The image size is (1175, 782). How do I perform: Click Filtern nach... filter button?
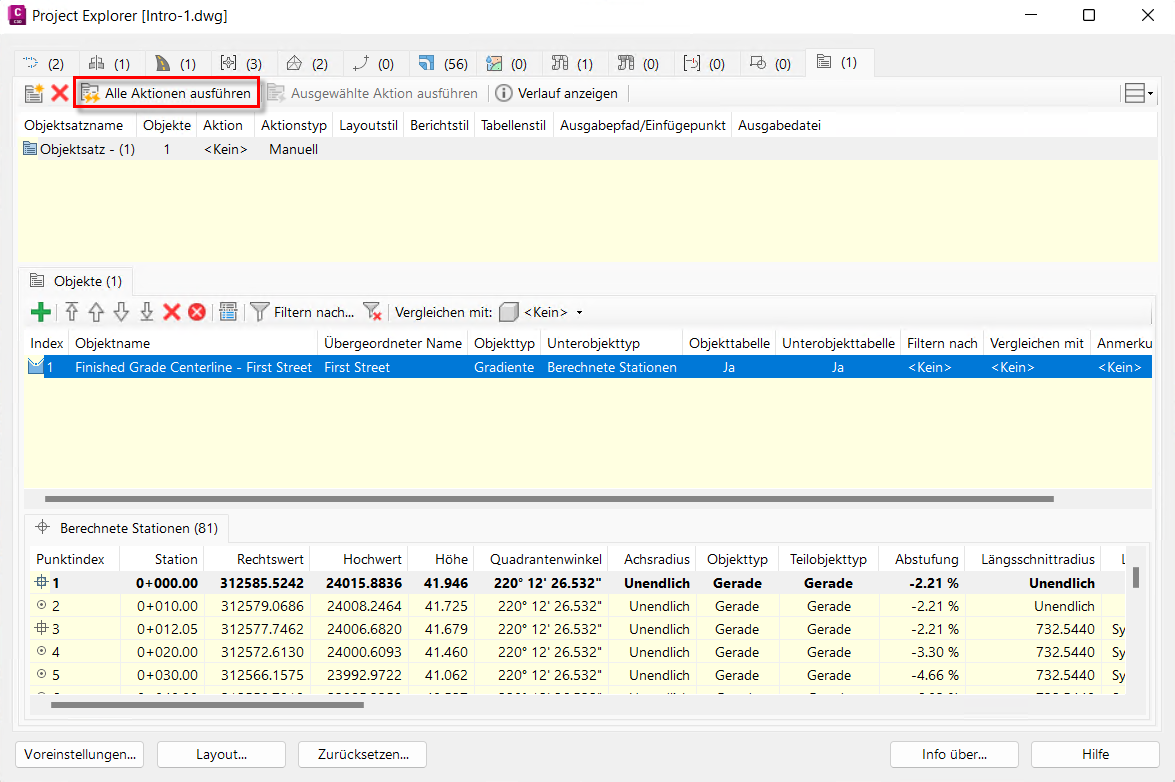302,312
